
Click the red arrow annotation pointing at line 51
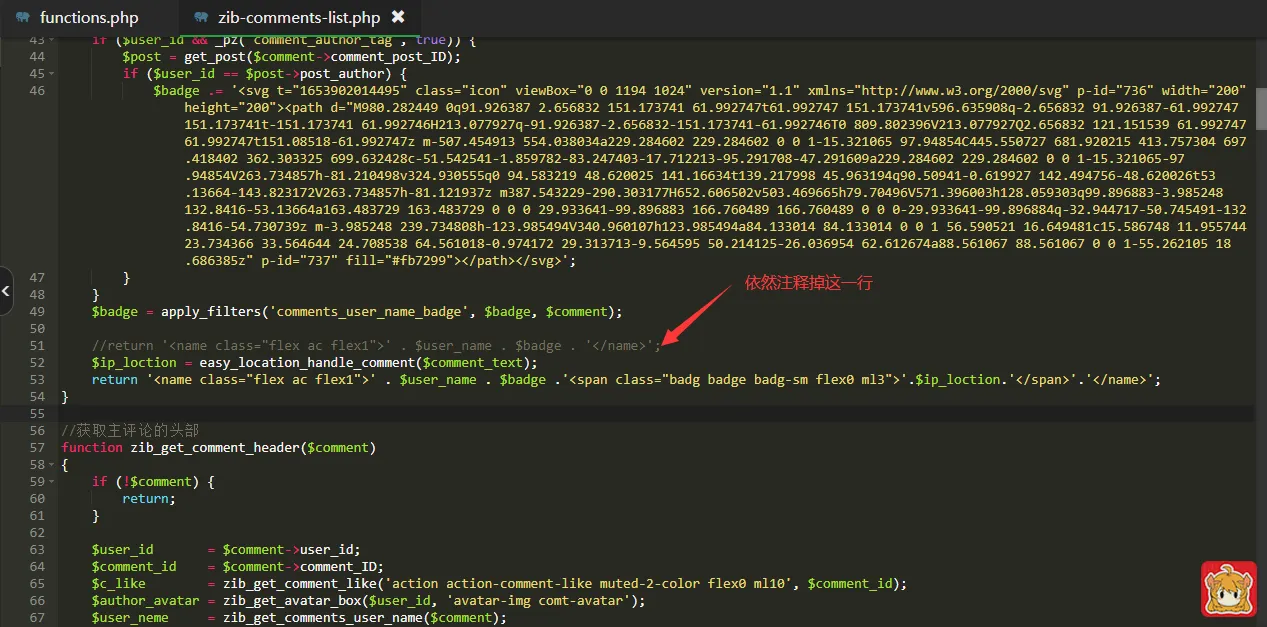(x=695, y=315)
